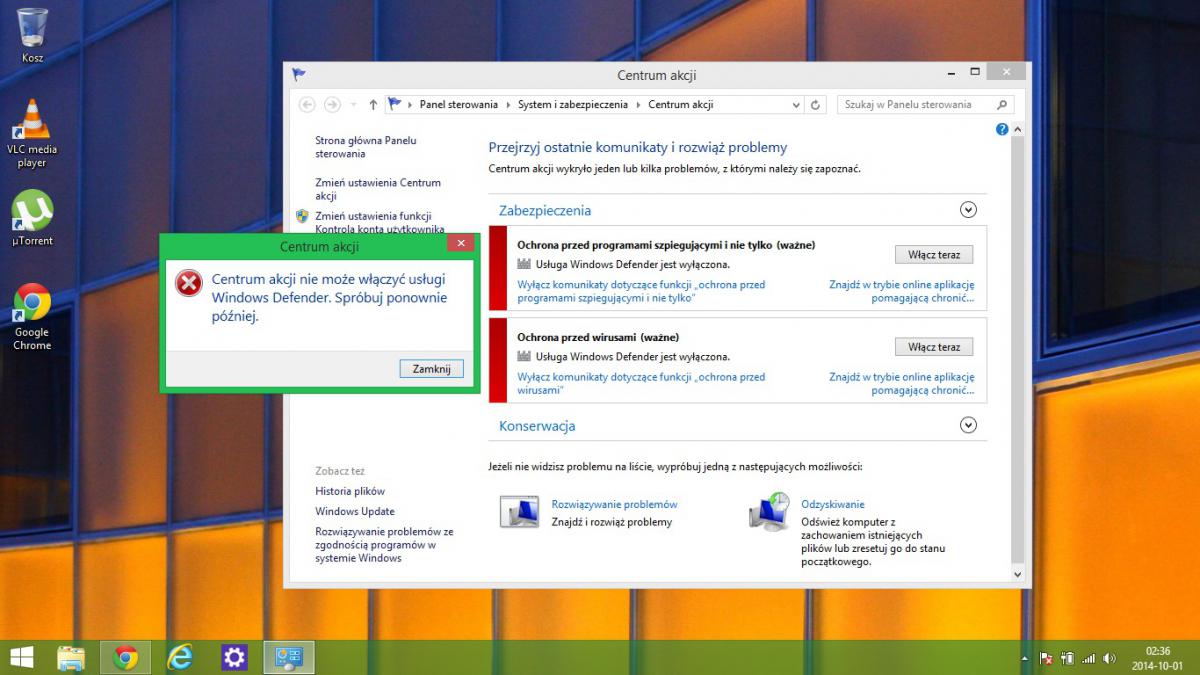Screen dimensions: 1200x675
Task: Turn off spyware protection messages link
Action: click(641, 291)
